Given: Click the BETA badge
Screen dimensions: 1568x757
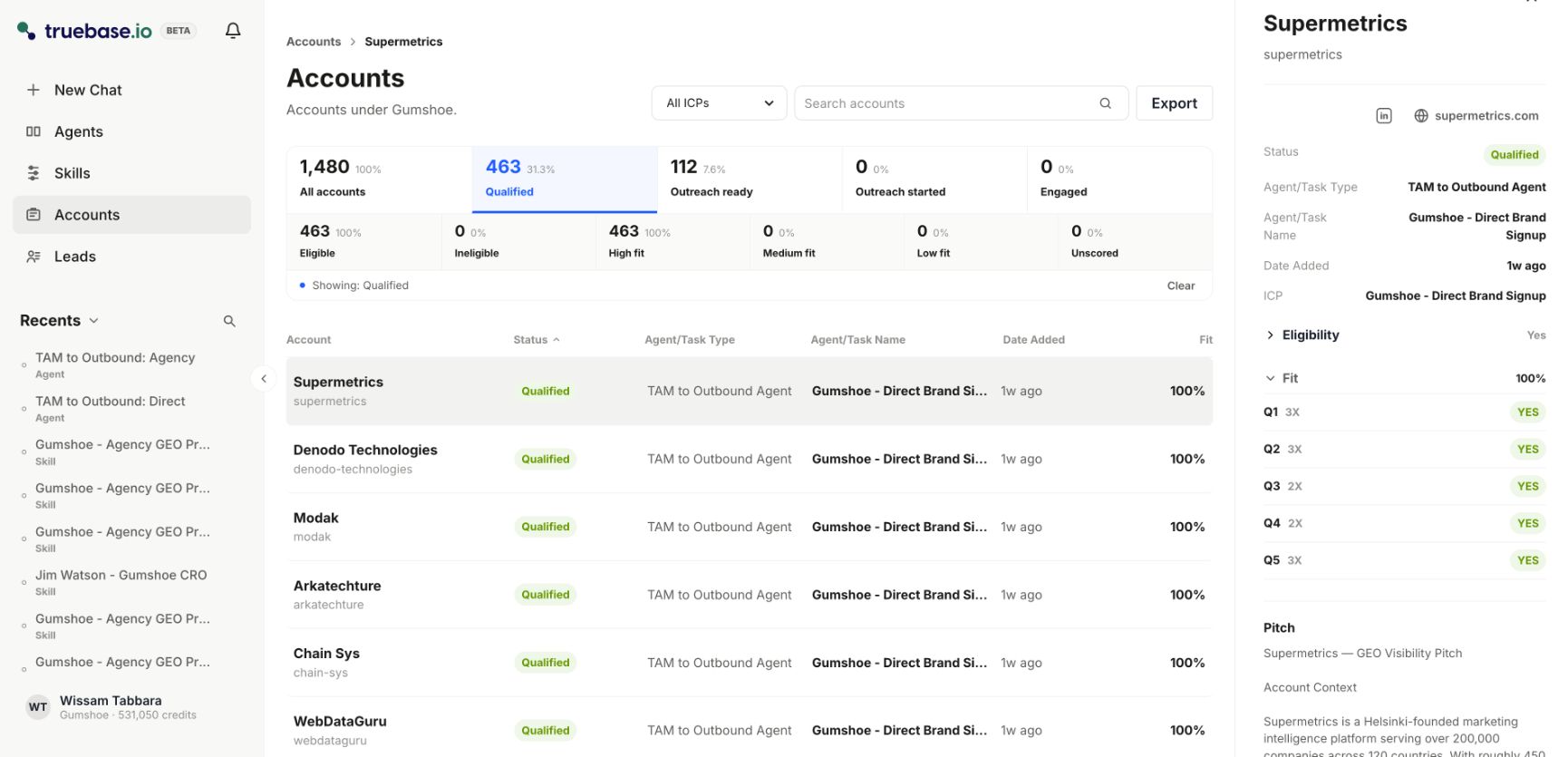Looking at the screenshot, I should [179, 31].
